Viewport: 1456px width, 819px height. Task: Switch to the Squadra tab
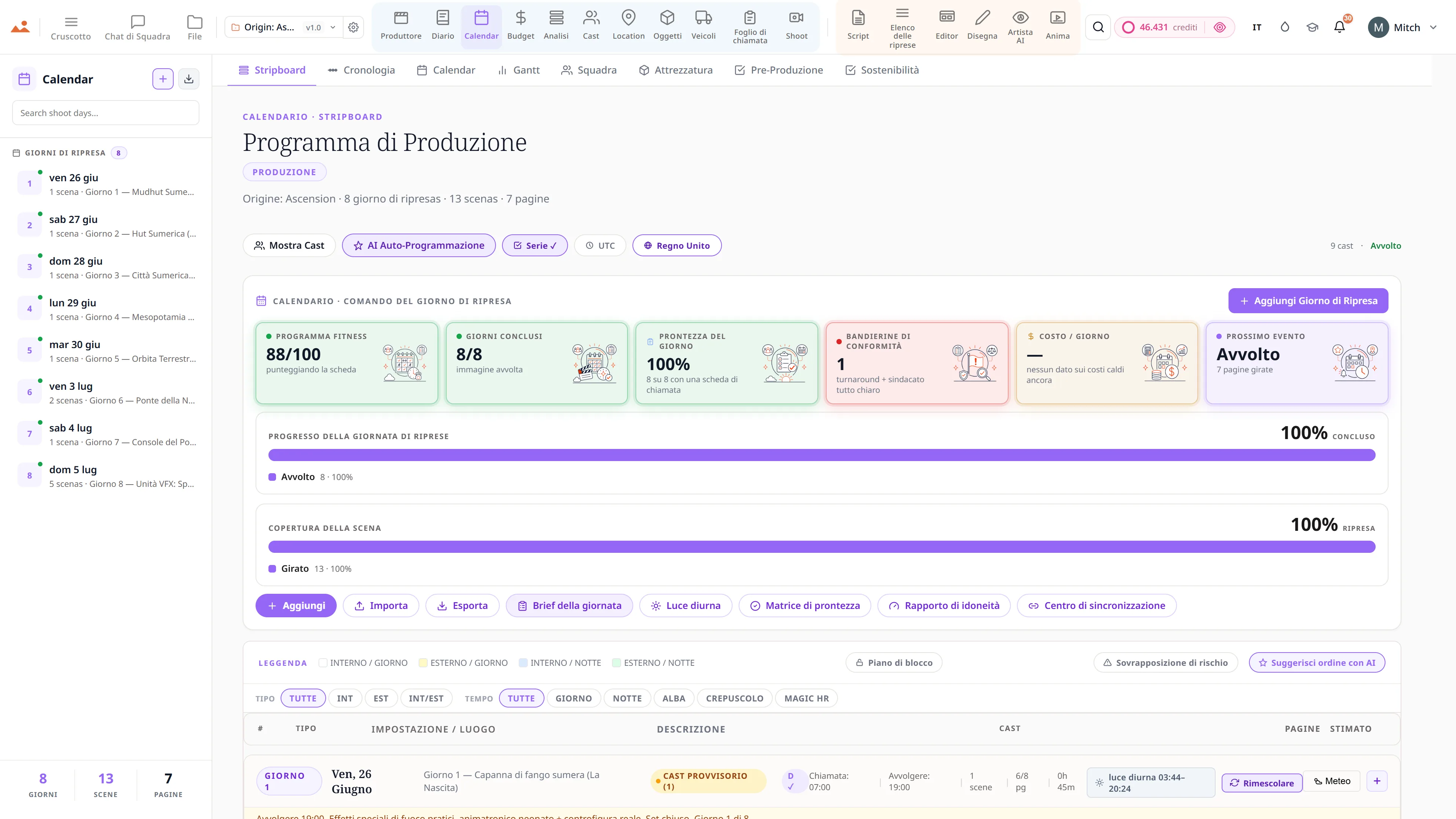point(588,70)
